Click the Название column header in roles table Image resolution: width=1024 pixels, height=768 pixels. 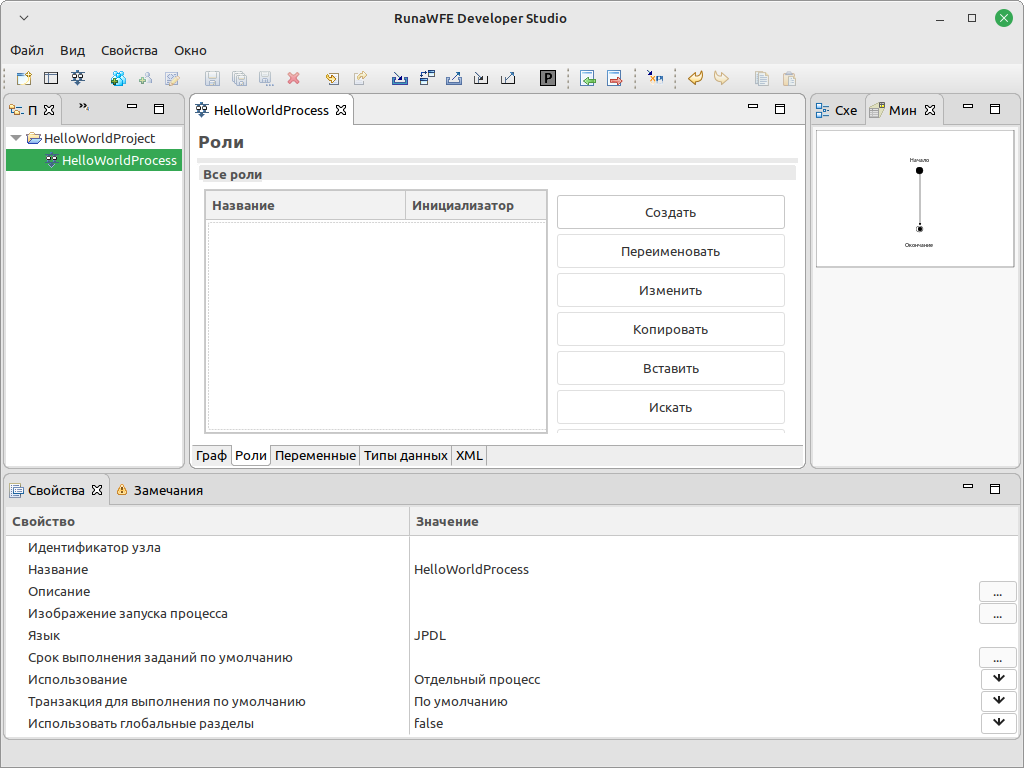coord(306,206)
